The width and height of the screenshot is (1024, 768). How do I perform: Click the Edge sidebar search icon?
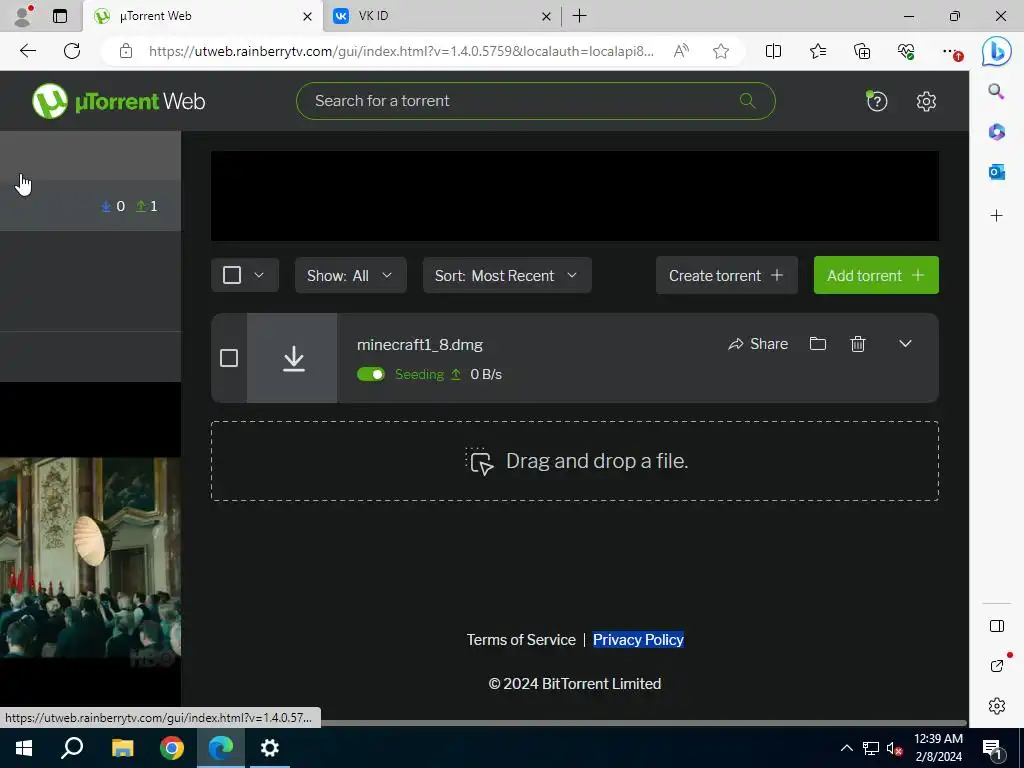tap(996, 91)
